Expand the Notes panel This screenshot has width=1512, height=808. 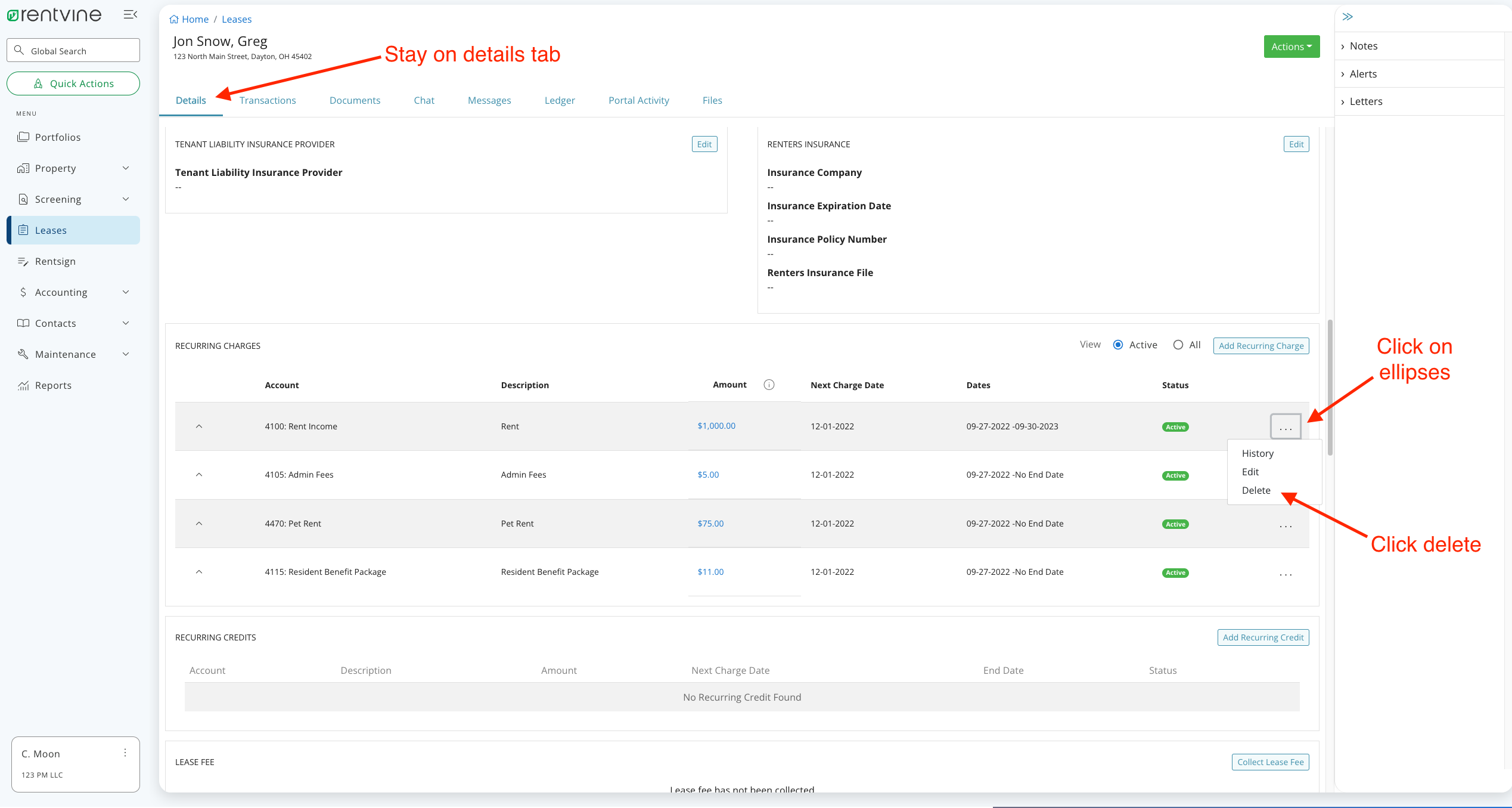(x=1363, y=45)
